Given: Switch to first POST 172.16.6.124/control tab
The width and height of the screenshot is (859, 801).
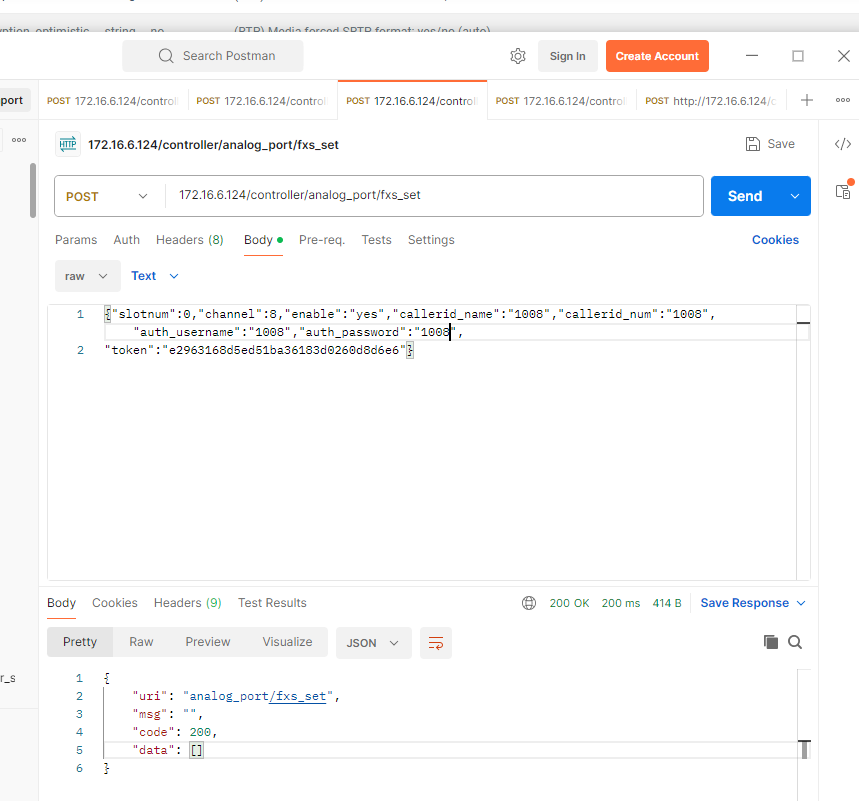Looking at the screenshot, I should point(113,101).
